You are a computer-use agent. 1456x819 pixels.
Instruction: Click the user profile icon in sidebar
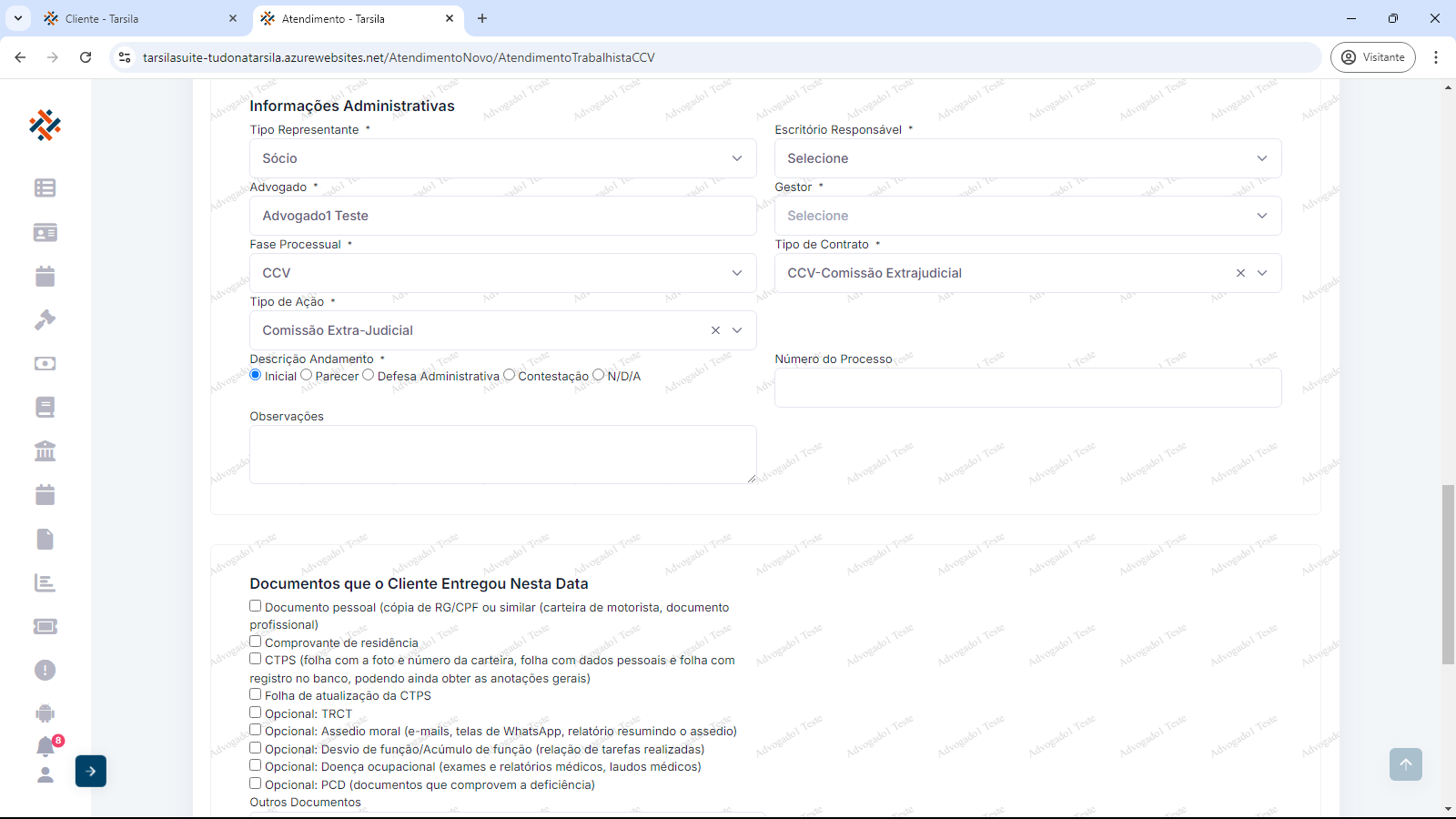(x=45, y=774)
